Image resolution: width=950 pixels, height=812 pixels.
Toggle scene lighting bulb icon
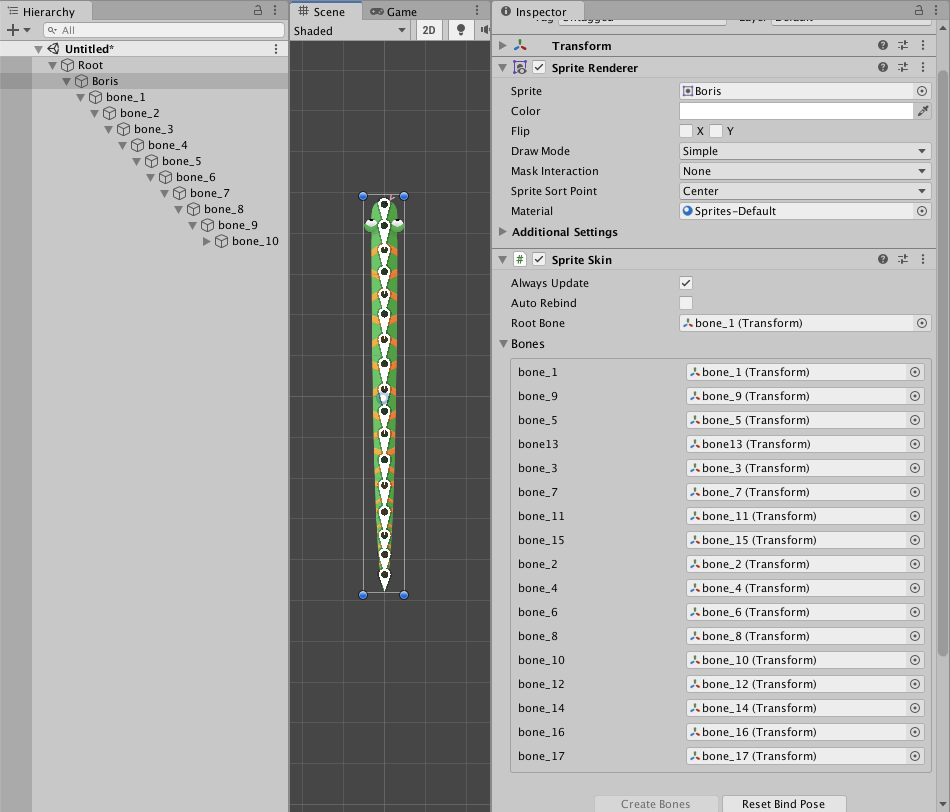(461, 31)
